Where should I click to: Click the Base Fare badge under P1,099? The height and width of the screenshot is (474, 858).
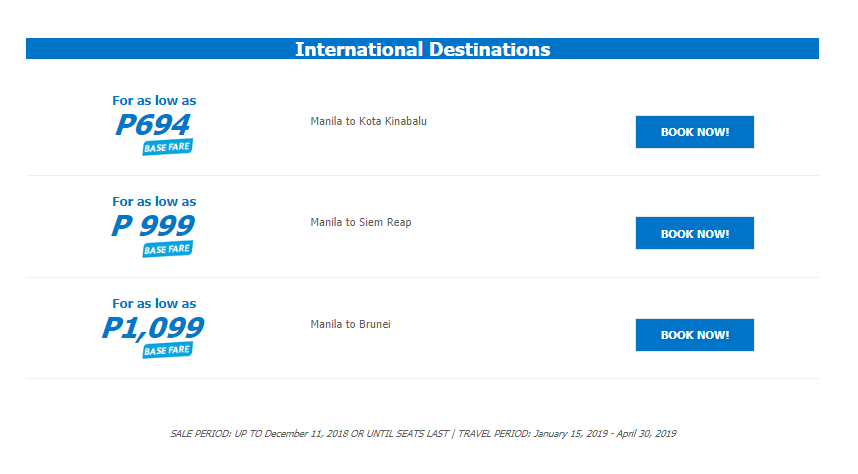[167, 350]
